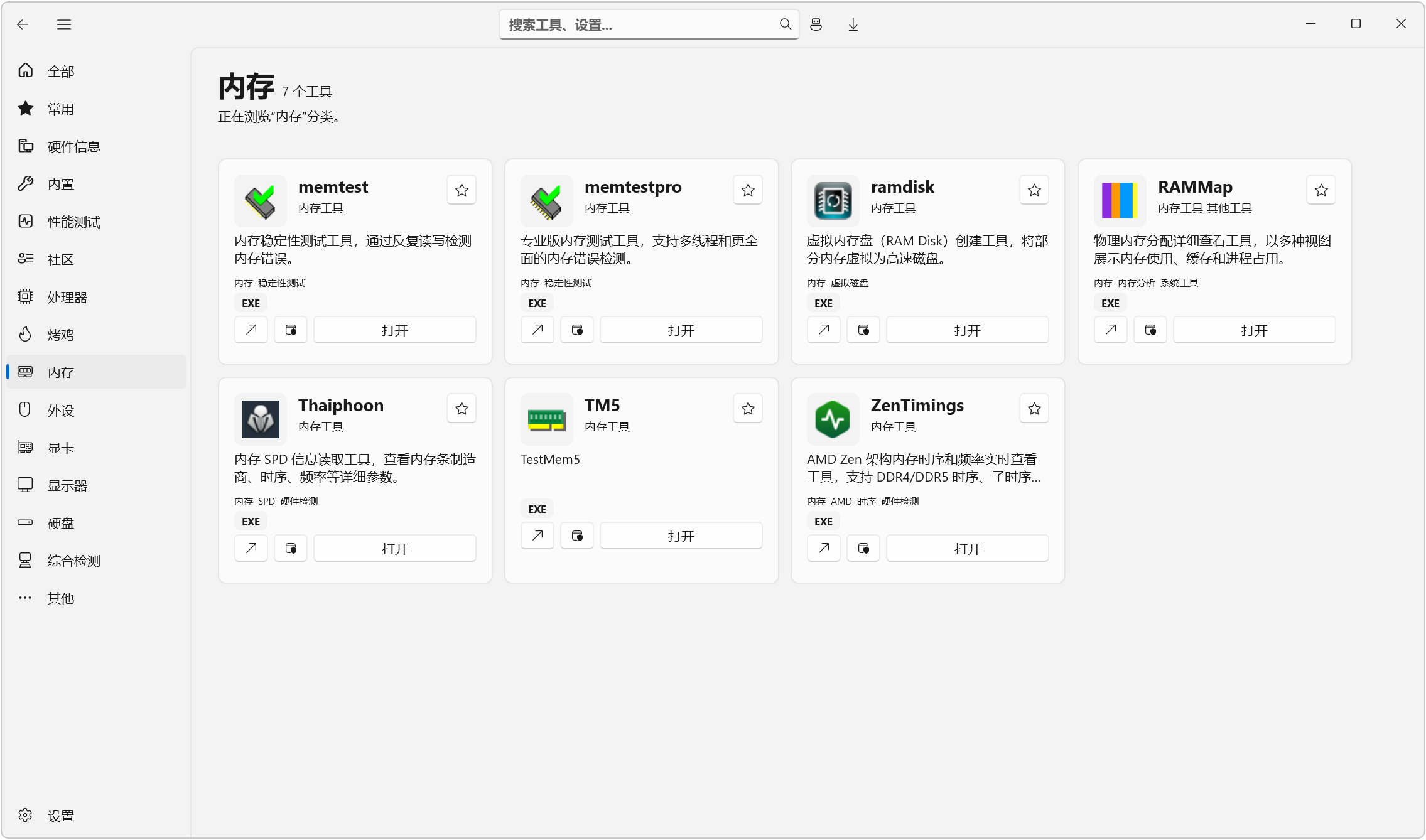
Task: Go to 全部 in sidebar
Action: 96,71
